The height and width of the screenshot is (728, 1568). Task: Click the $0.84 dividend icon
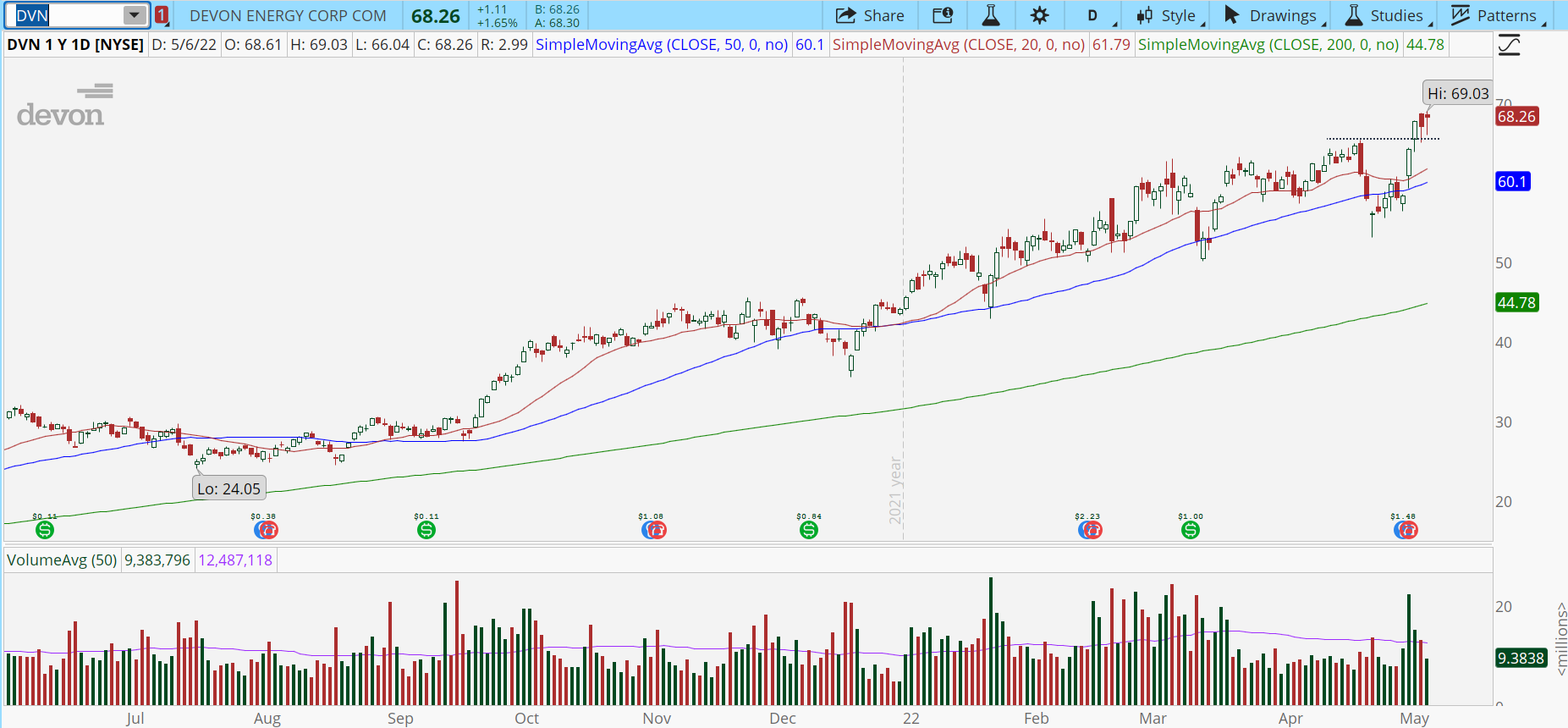coord(809,530)
